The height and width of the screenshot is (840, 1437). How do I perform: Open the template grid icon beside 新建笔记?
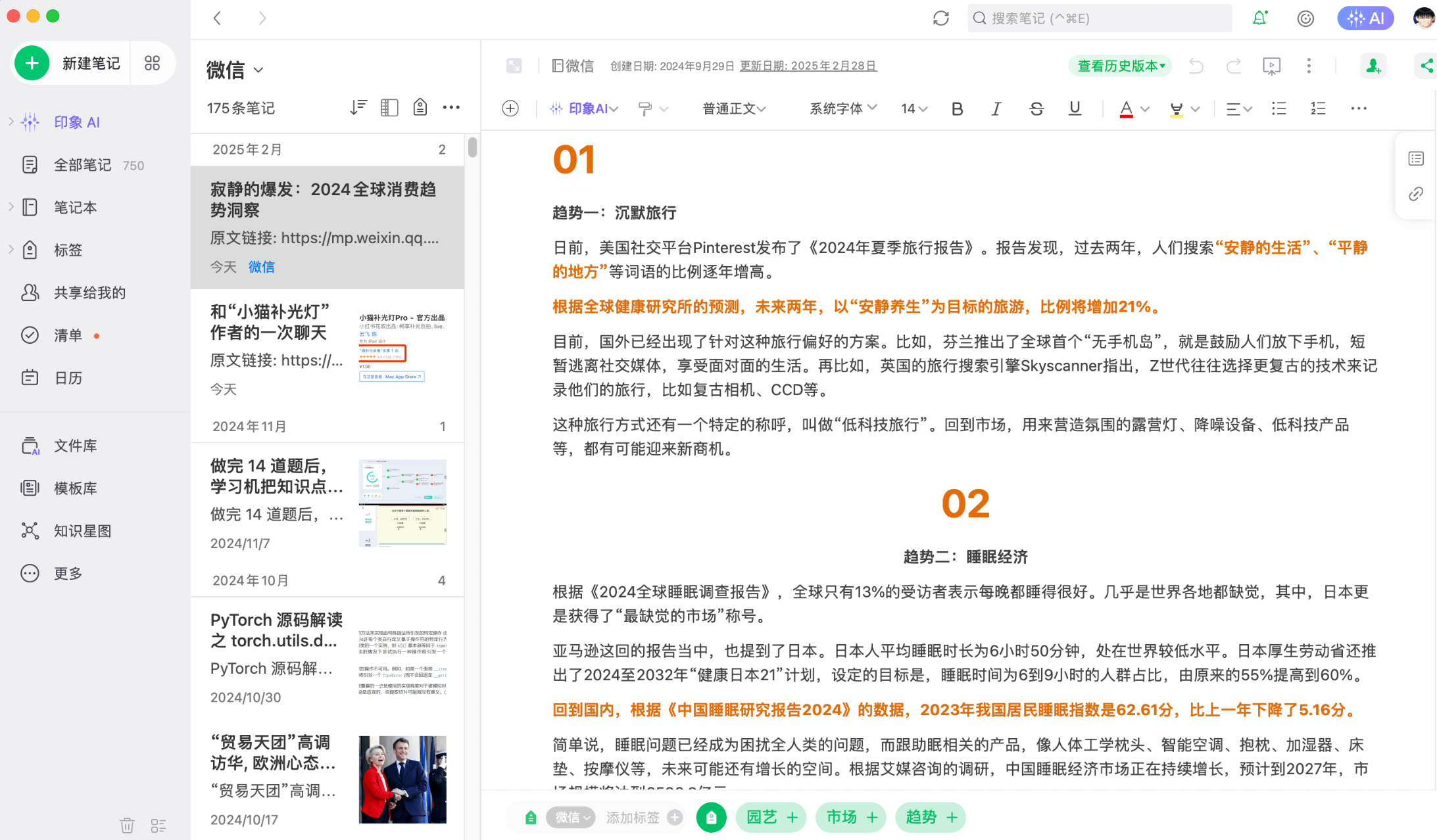coord(152,63)
